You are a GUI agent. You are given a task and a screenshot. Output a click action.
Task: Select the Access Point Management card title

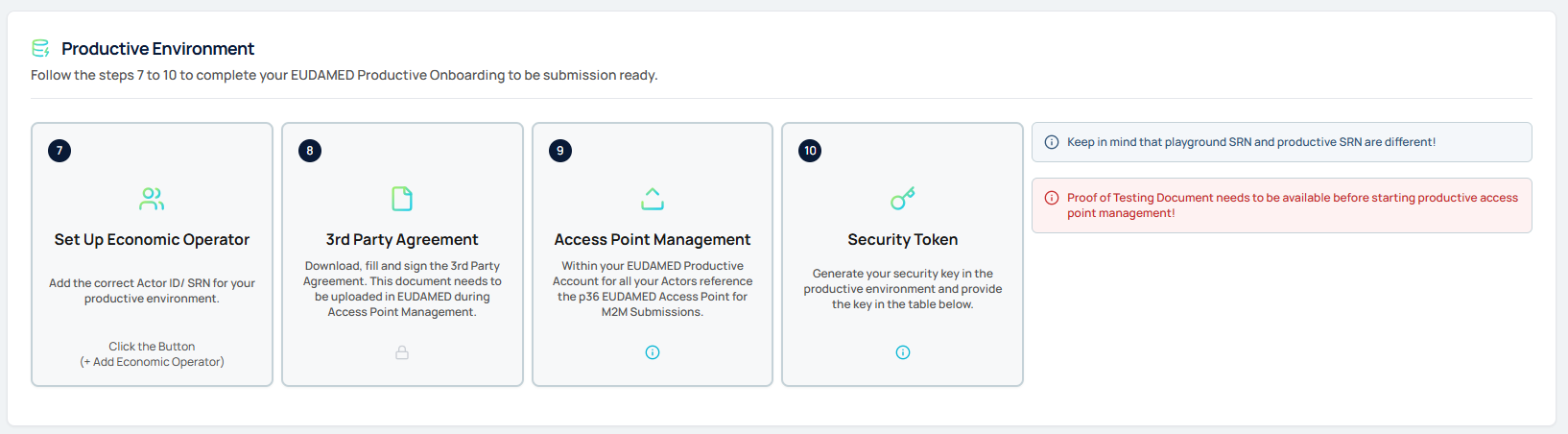(x=653, y=240)
